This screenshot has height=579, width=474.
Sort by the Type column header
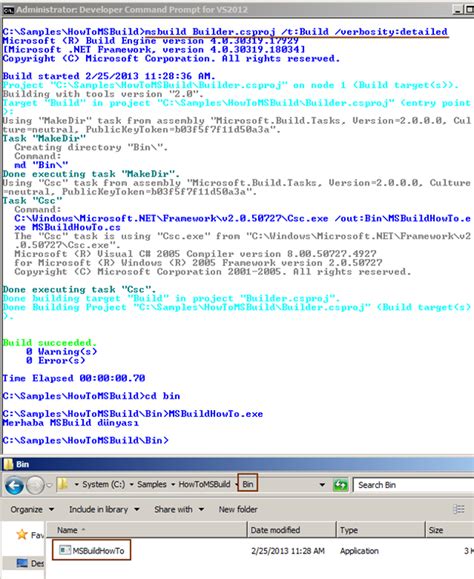[381, 530]
